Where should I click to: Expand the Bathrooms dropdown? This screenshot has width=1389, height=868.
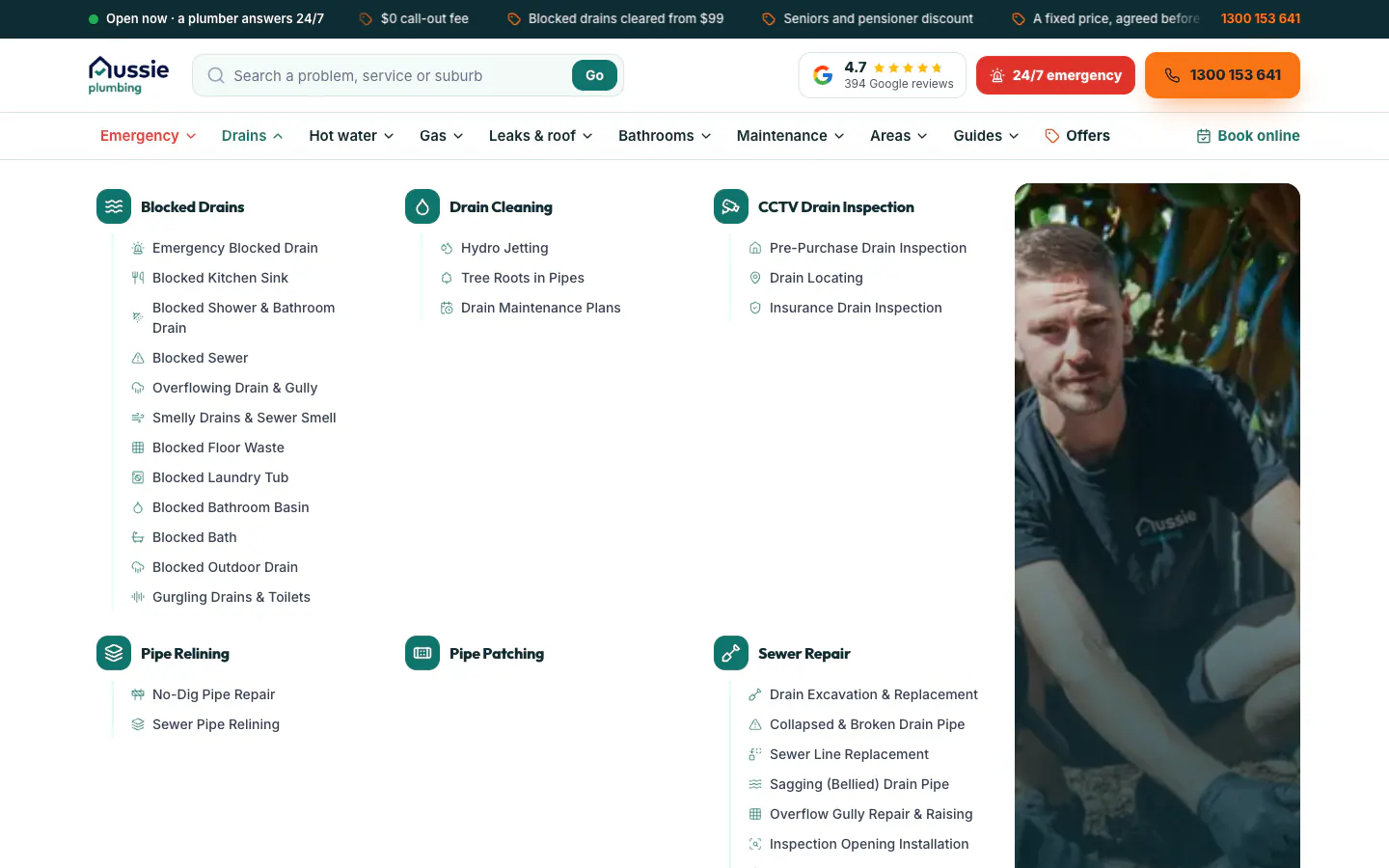coord(665,136)
